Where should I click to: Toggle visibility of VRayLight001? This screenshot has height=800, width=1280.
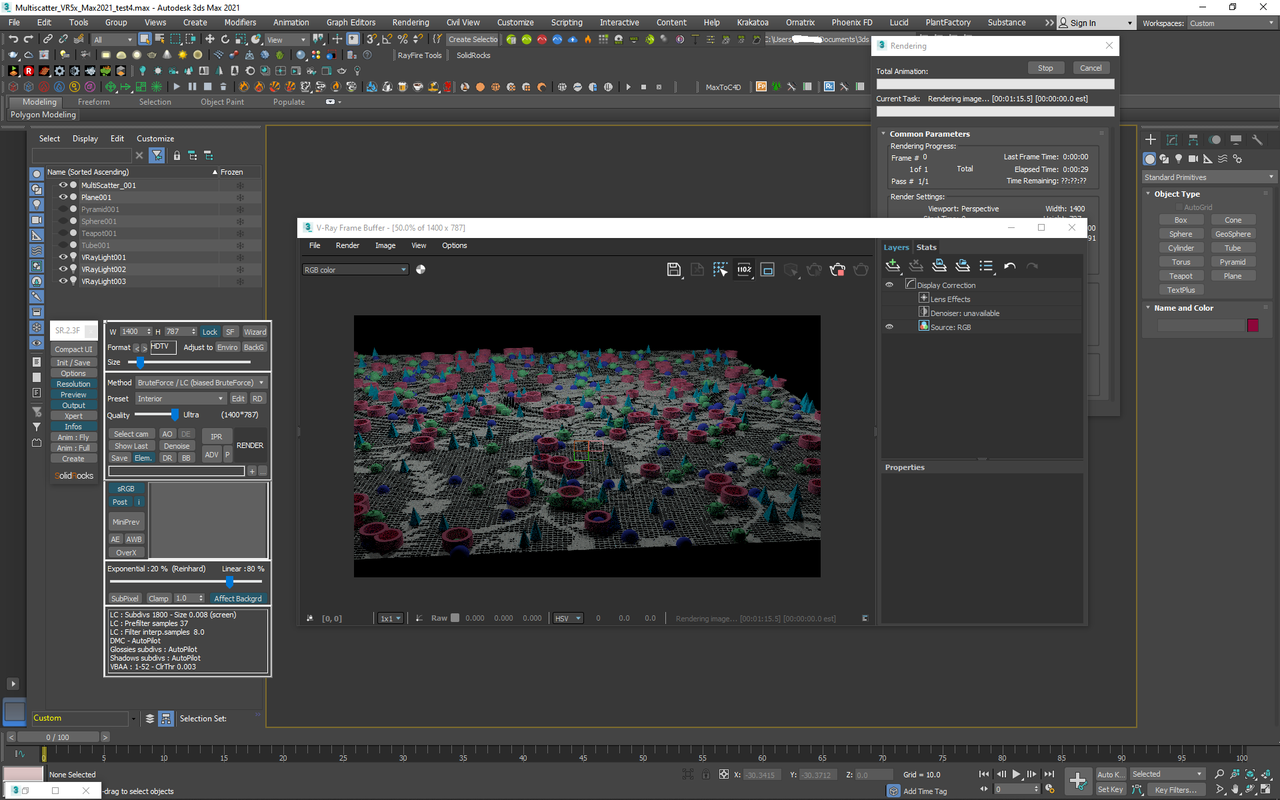tap(63, 257)
